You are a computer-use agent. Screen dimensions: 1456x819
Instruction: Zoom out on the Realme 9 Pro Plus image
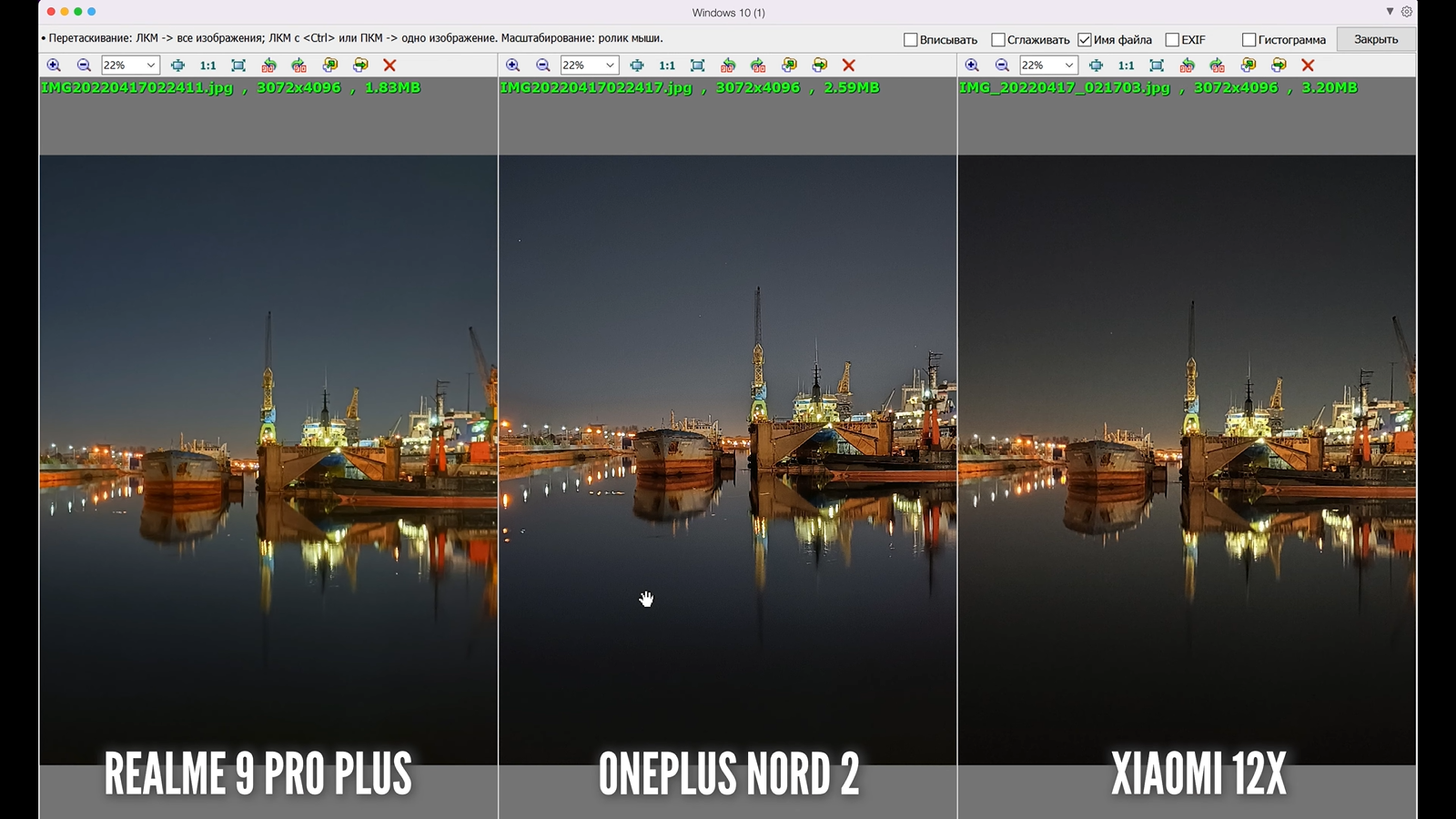(x=84, y=66)
